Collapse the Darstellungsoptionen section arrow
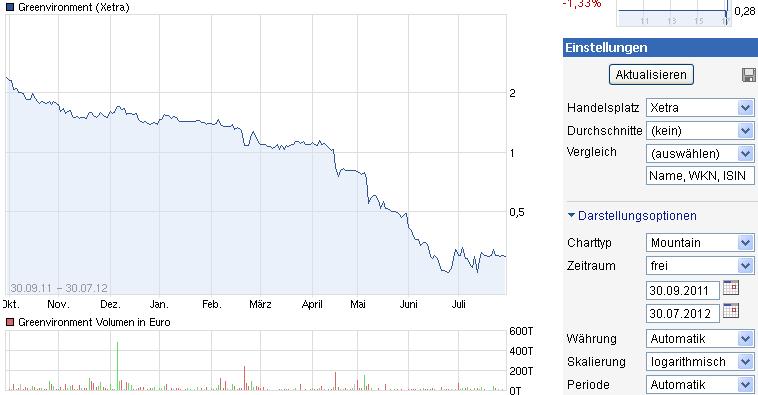The image size is (758, 395). (571, 215)
